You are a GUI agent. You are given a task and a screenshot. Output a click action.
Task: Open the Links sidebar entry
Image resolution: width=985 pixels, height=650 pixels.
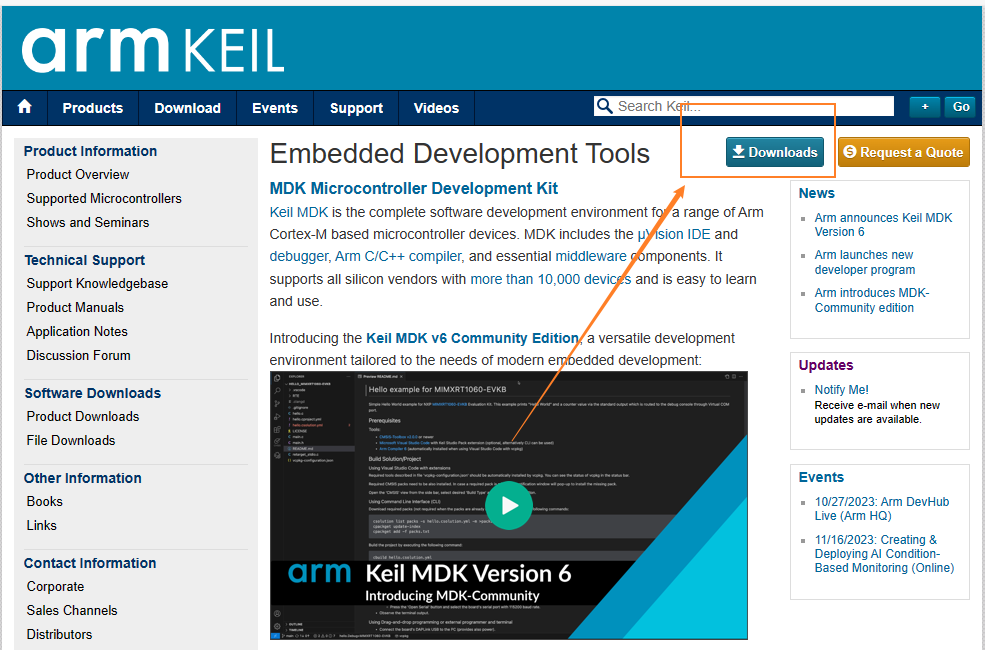[x=41, y=525]
